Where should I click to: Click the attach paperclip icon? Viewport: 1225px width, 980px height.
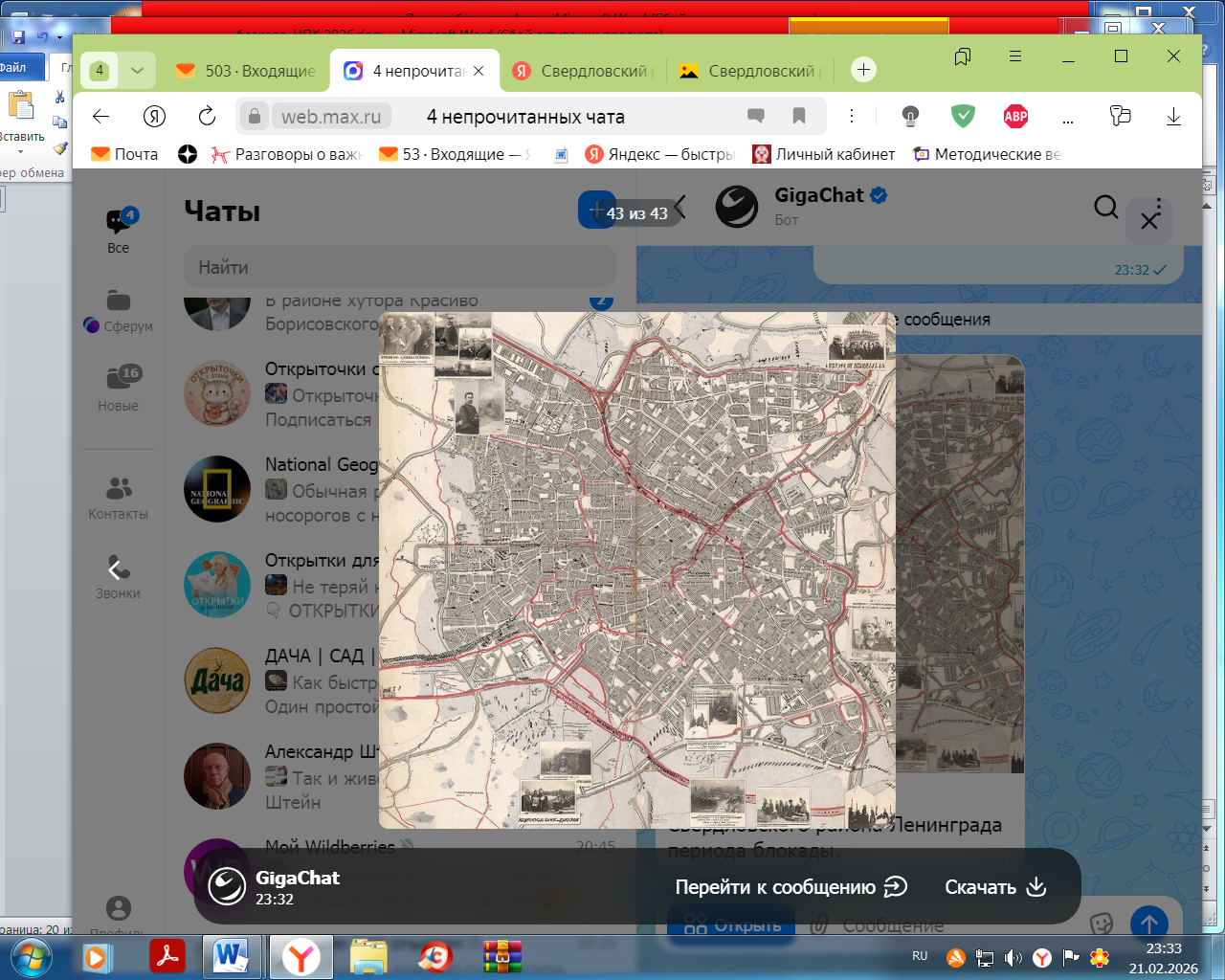[x=819, y=924]
